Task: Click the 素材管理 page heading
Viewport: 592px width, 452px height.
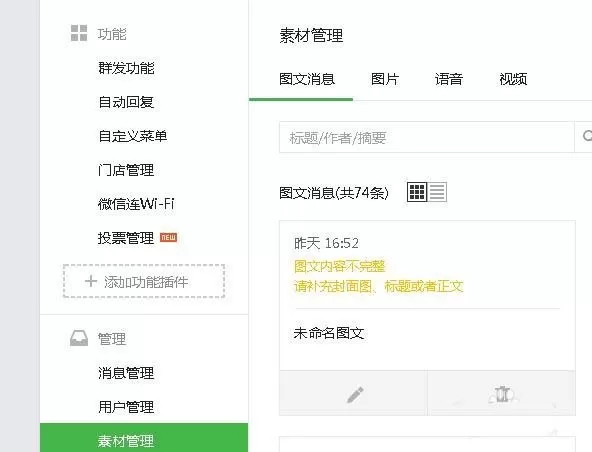Action: point(311,36)
